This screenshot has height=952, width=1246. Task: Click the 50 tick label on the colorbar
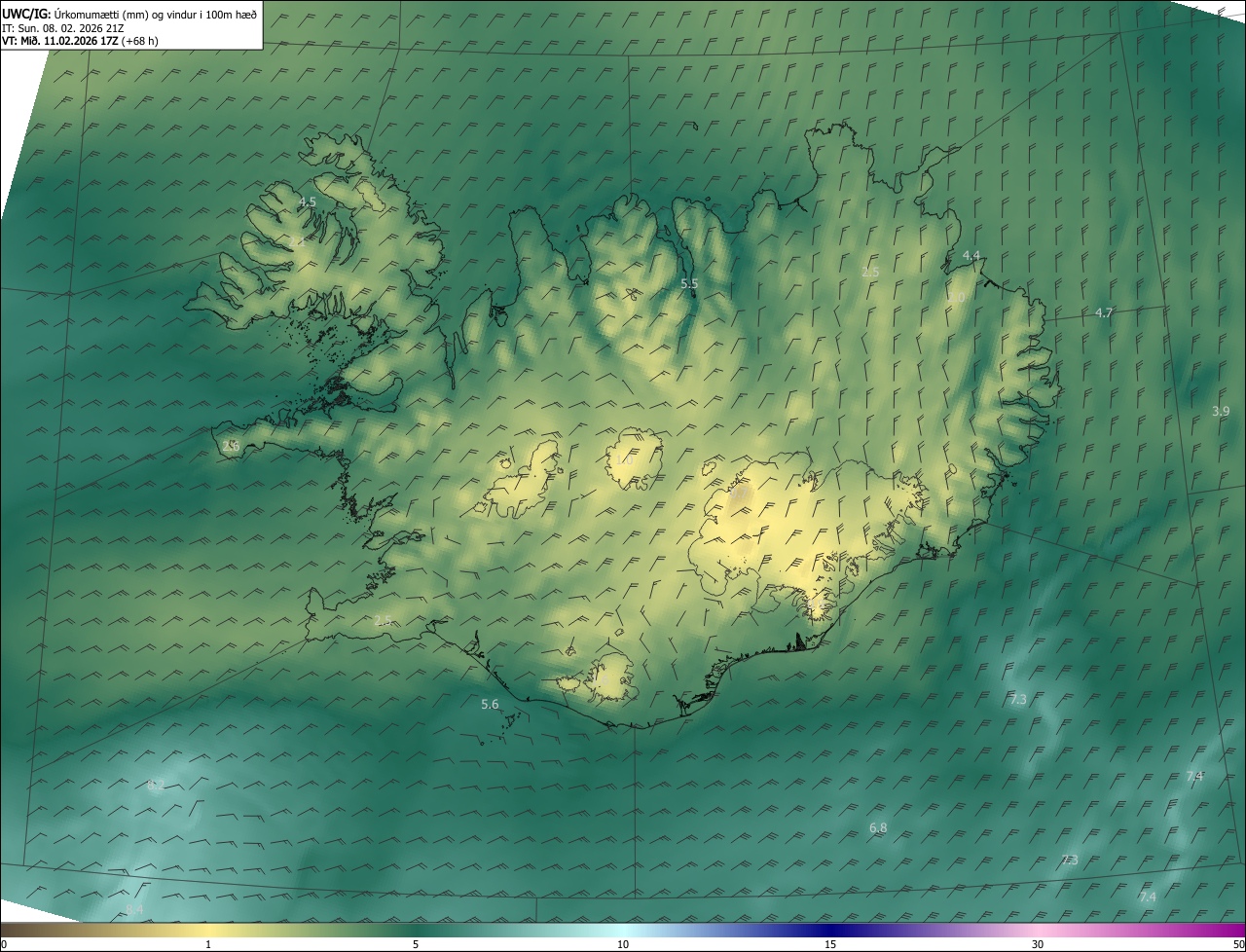1238,944
